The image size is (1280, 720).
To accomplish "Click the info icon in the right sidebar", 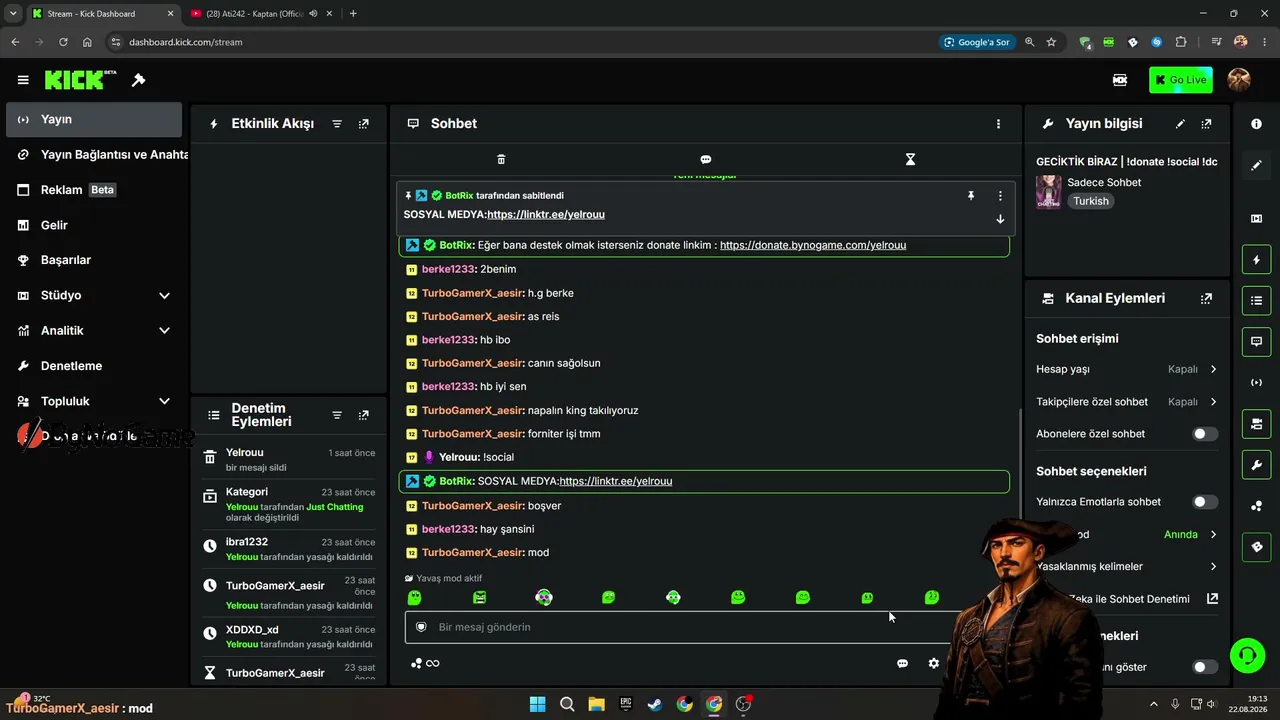I will click(x=1257, y=124).
